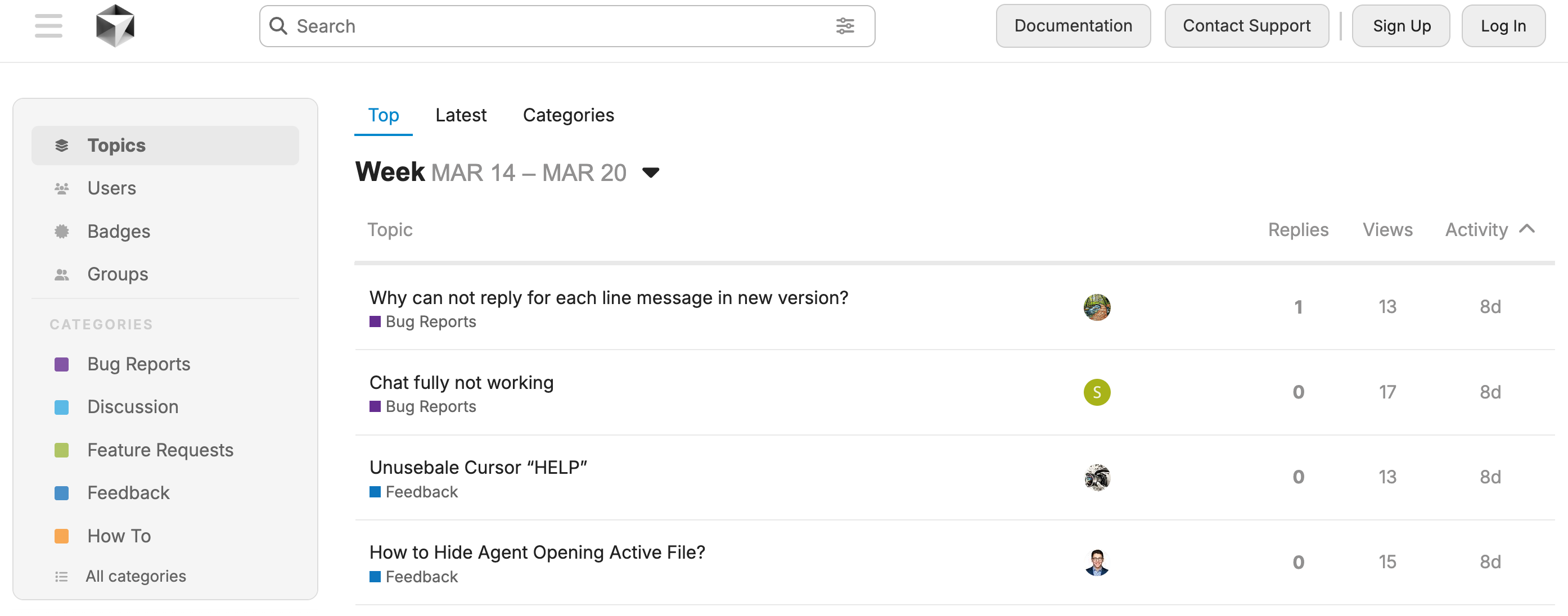Click the How To orange swatch
This screenshot has width=1568, height=616.
pyautogui.click(x=61, y=536)
